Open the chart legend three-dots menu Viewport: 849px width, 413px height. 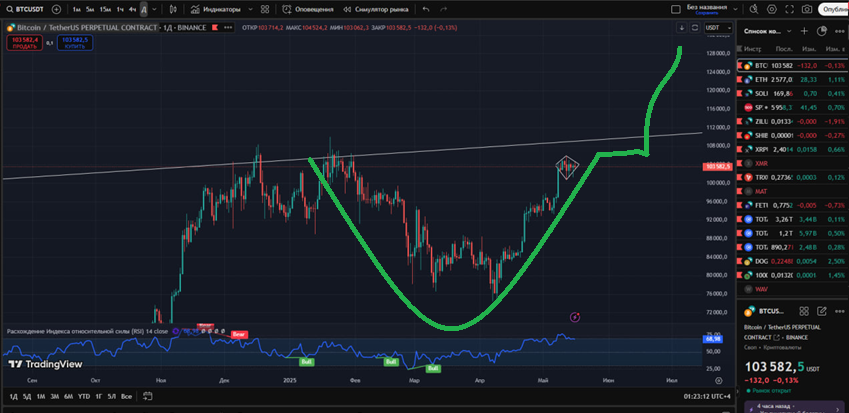tap(228, 28)
